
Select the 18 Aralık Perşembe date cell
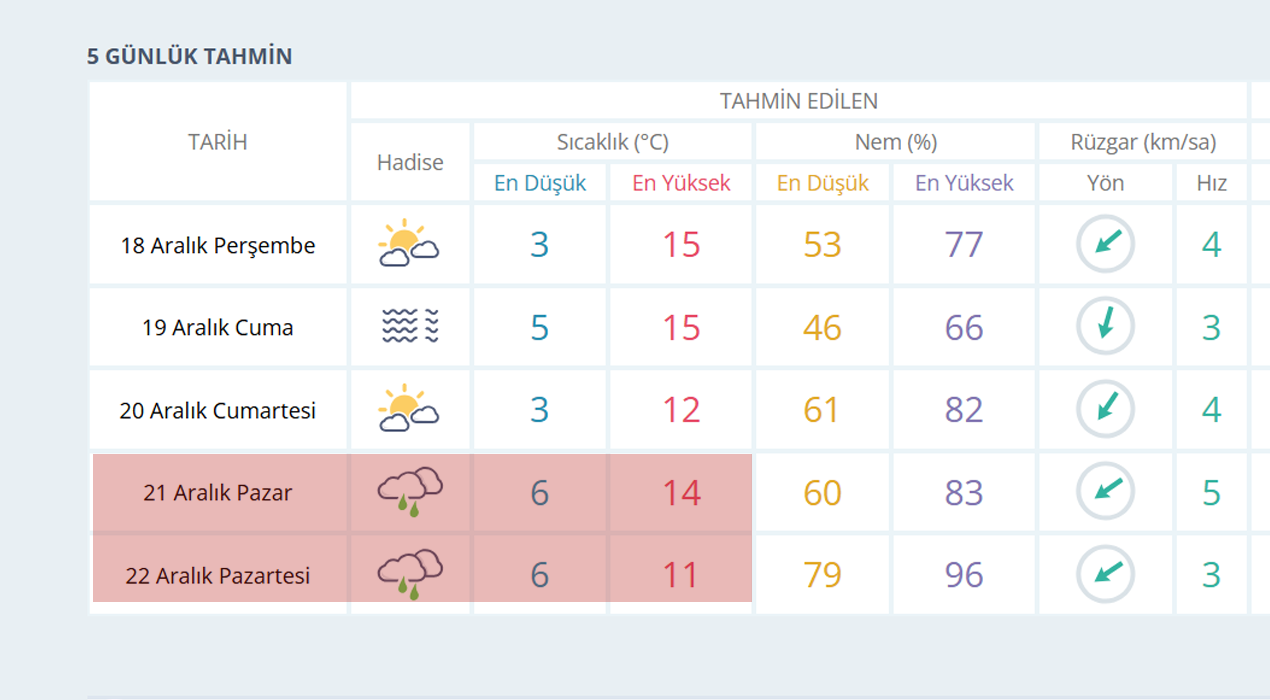218,245
